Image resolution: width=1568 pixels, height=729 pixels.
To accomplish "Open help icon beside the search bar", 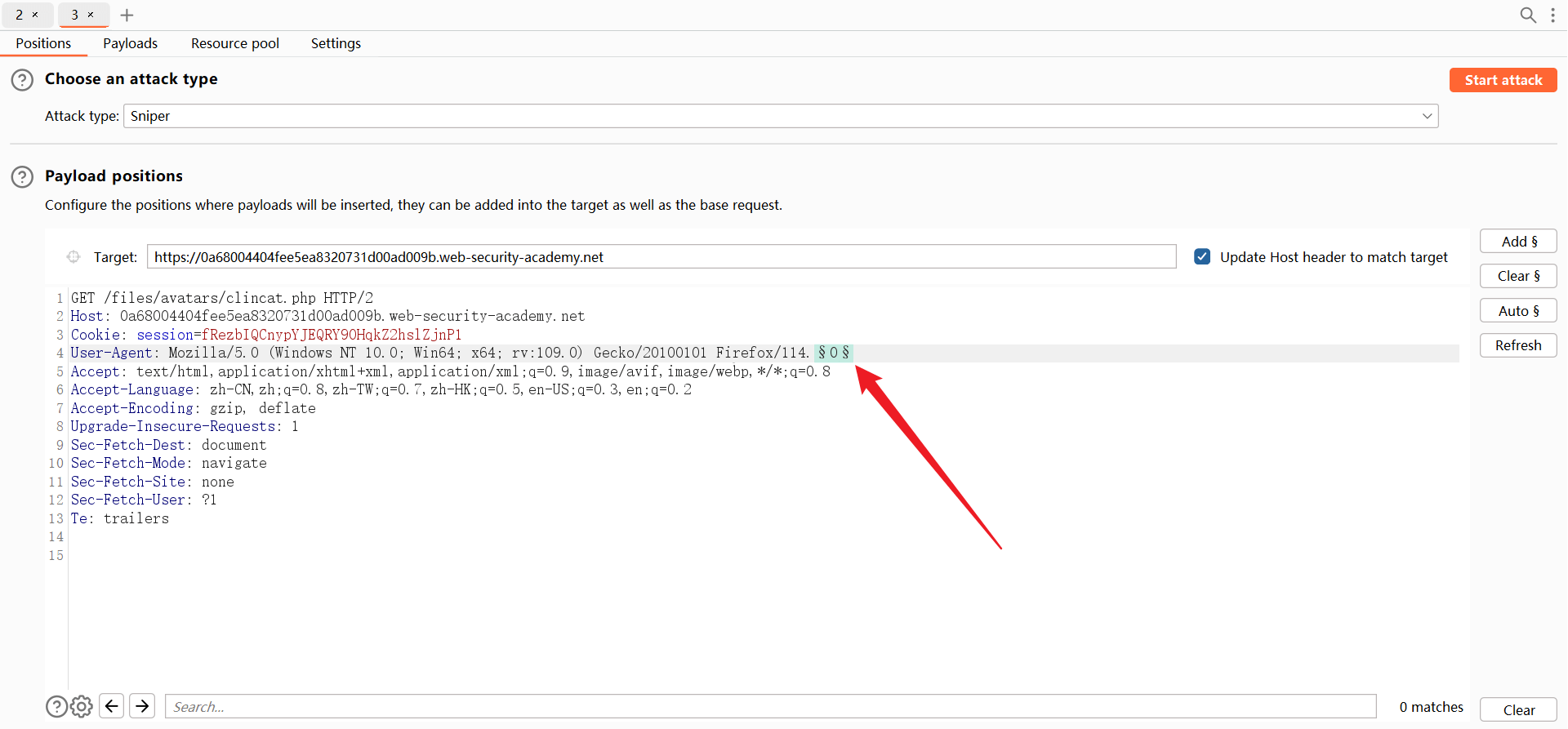I will click(56, 706).
